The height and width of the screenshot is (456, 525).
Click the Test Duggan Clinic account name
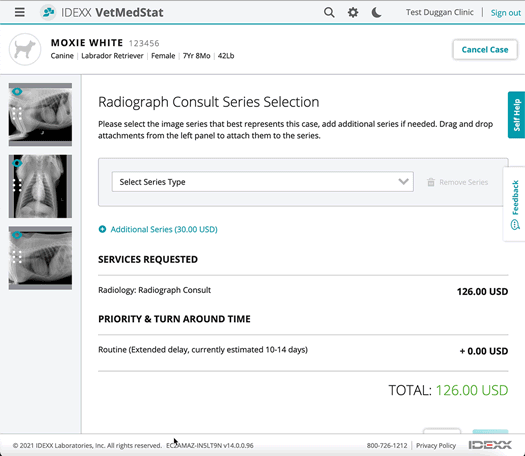(x=440, y=12)
